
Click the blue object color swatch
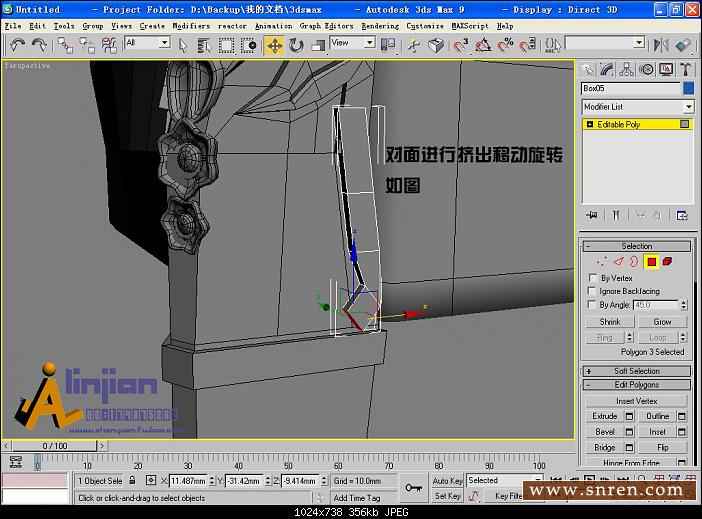click(x=688, y=88)
